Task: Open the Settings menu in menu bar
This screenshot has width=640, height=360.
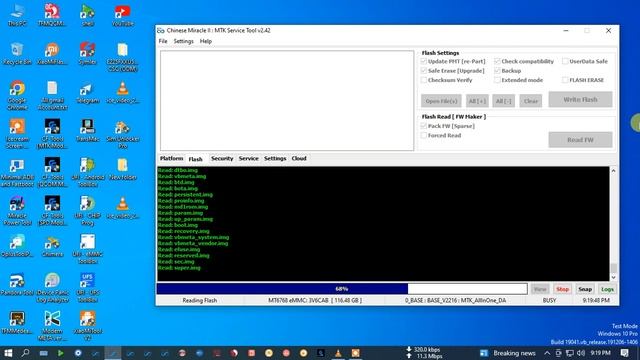Action: pyautogui.click(x=183, y=41)
